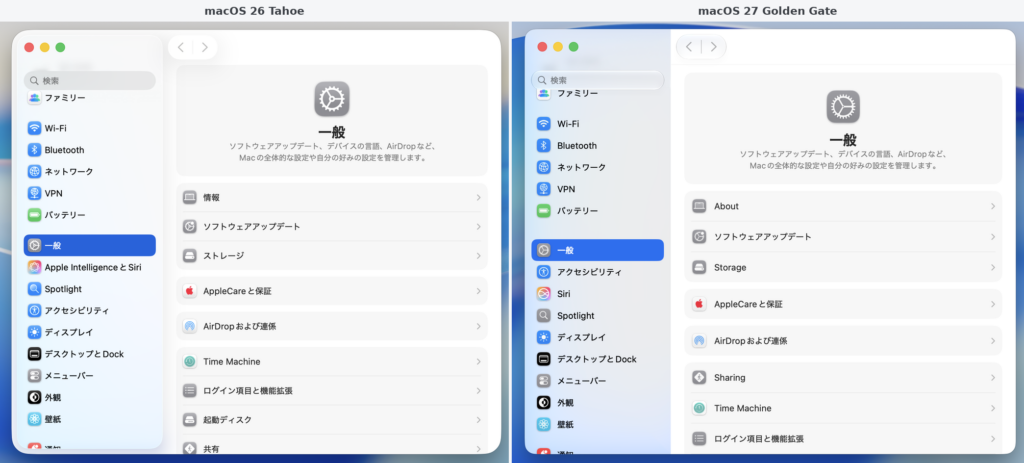Open Siri icon in Golden Gate sidebar
1024x463 pixels.
[543, 294]
